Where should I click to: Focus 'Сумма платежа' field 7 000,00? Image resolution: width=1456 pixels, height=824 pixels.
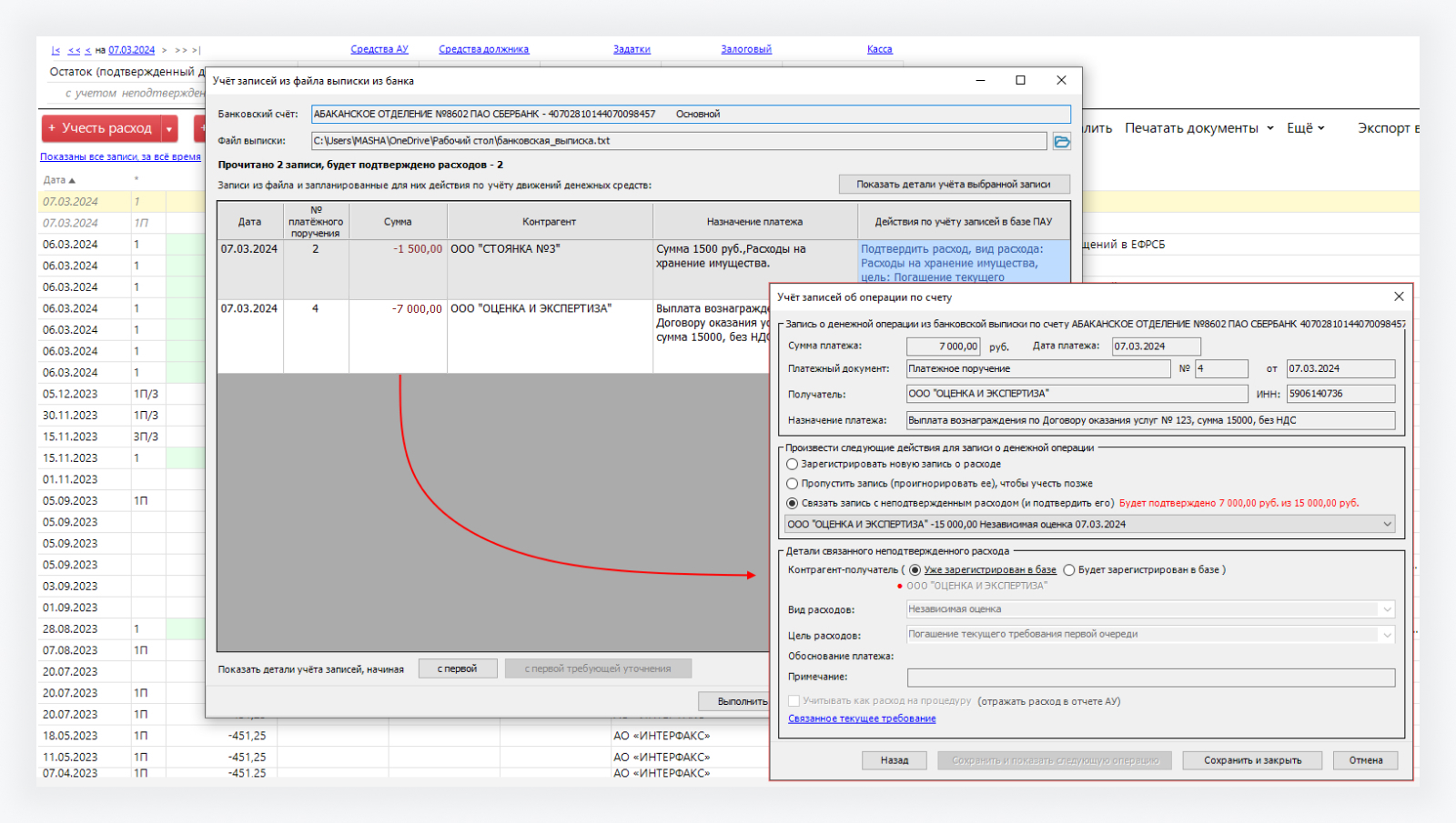tap(943, 347)
